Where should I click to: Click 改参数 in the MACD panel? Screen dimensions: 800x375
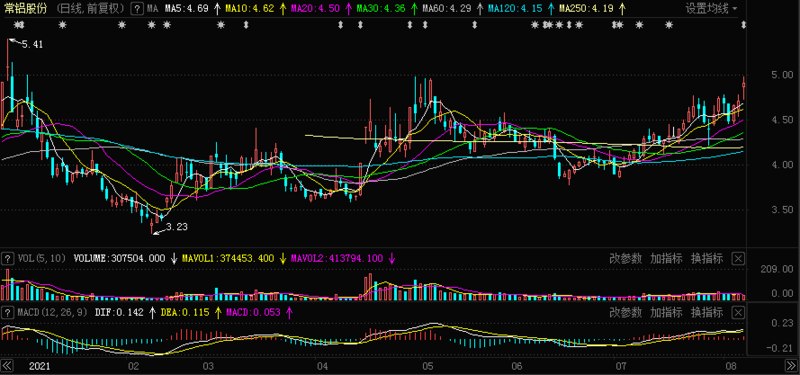coord(626,312)
